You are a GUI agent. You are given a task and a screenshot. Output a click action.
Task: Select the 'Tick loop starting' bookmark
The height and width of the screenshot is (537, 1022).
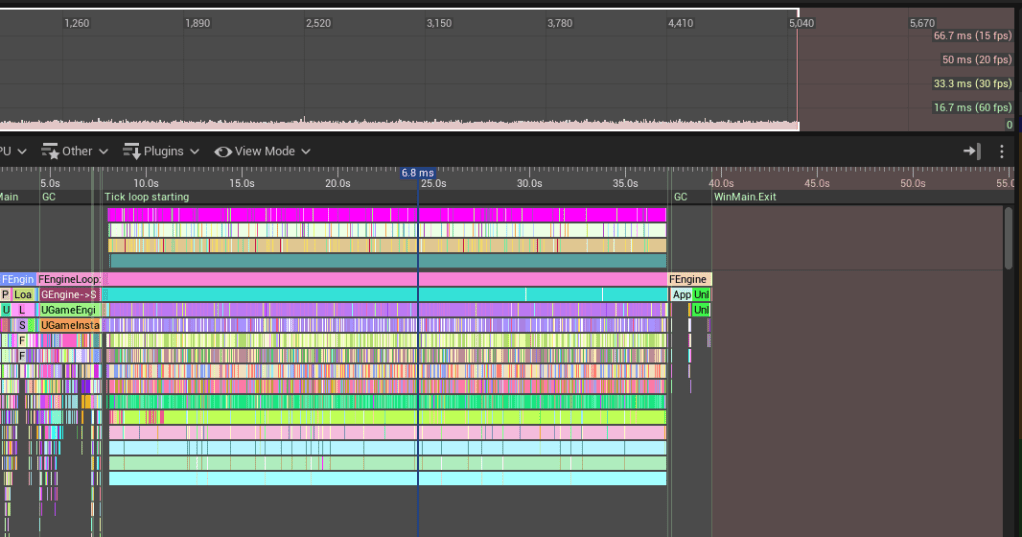point(146,197)
